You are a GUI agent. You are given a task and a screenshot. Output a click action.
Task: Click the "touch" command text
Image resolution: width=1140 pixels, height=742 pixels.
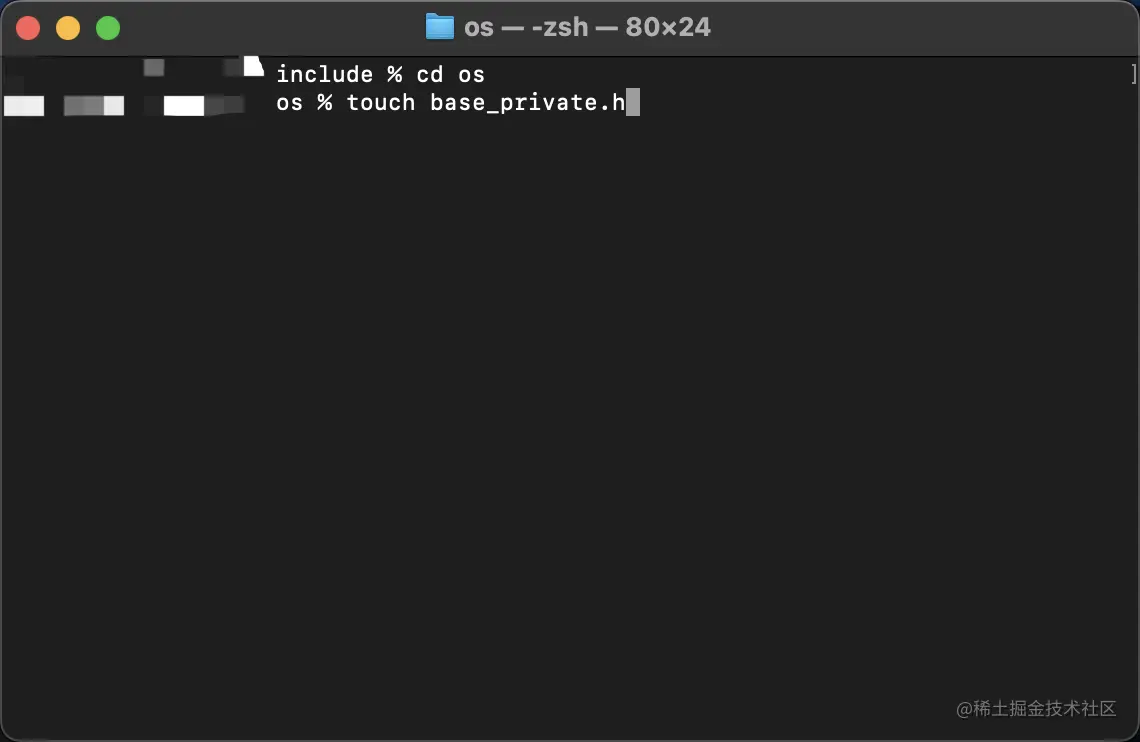(x=380, y=102)
